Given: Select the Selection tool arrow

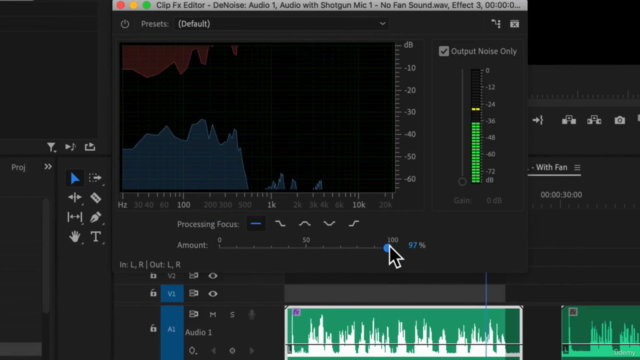Looking at the screenshot, I should (x=75, y=178).
